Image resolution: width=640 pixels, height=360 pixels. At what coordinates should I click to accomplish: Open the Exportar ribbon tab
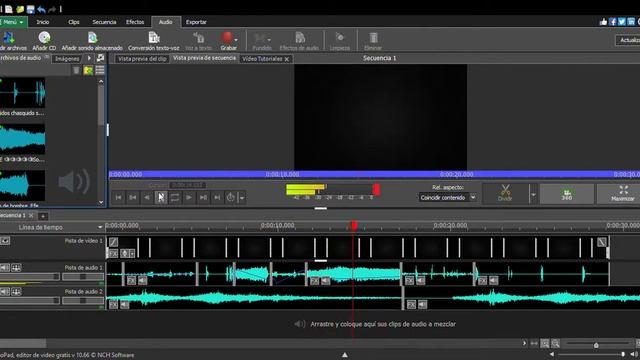coord(196,22)
